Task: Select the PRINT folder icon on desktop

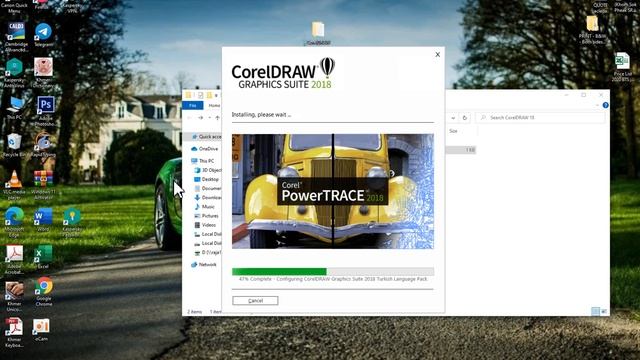Action: [x=593, y=30]
